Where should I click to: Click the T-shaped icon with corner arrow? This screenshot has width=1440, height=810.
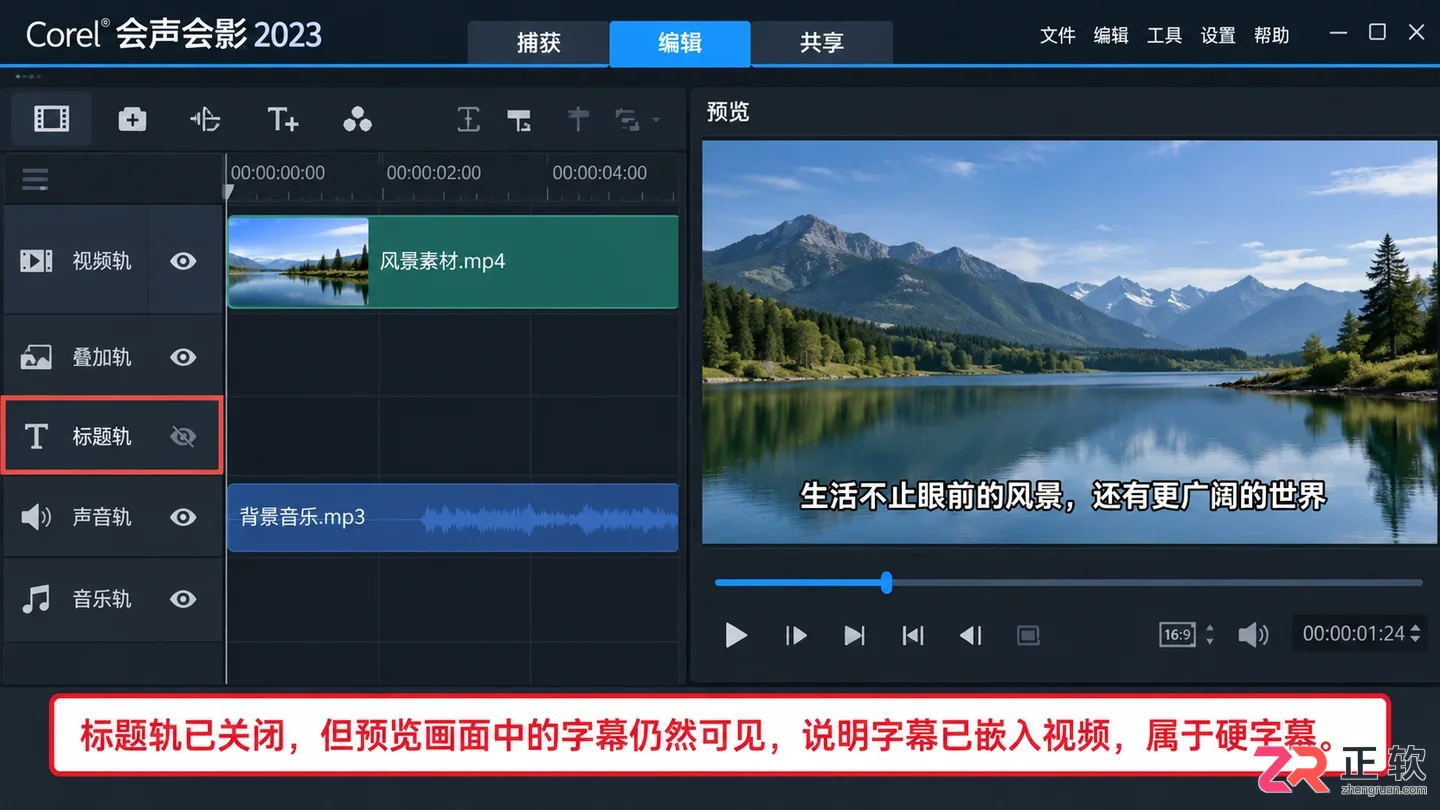tap(519, 121)
